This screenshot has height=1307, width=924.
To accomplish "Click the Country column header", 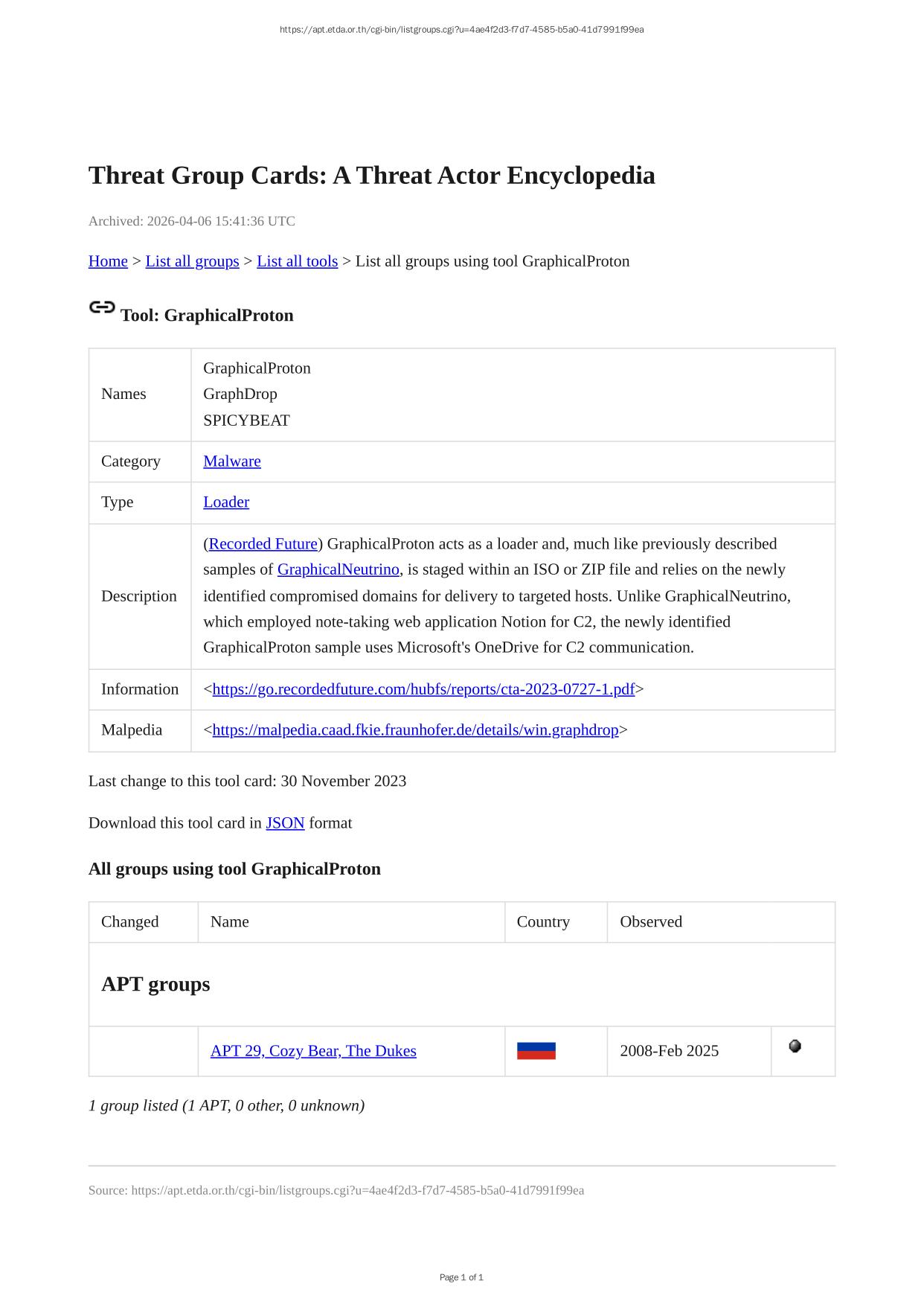I will [x=543, y=922].
